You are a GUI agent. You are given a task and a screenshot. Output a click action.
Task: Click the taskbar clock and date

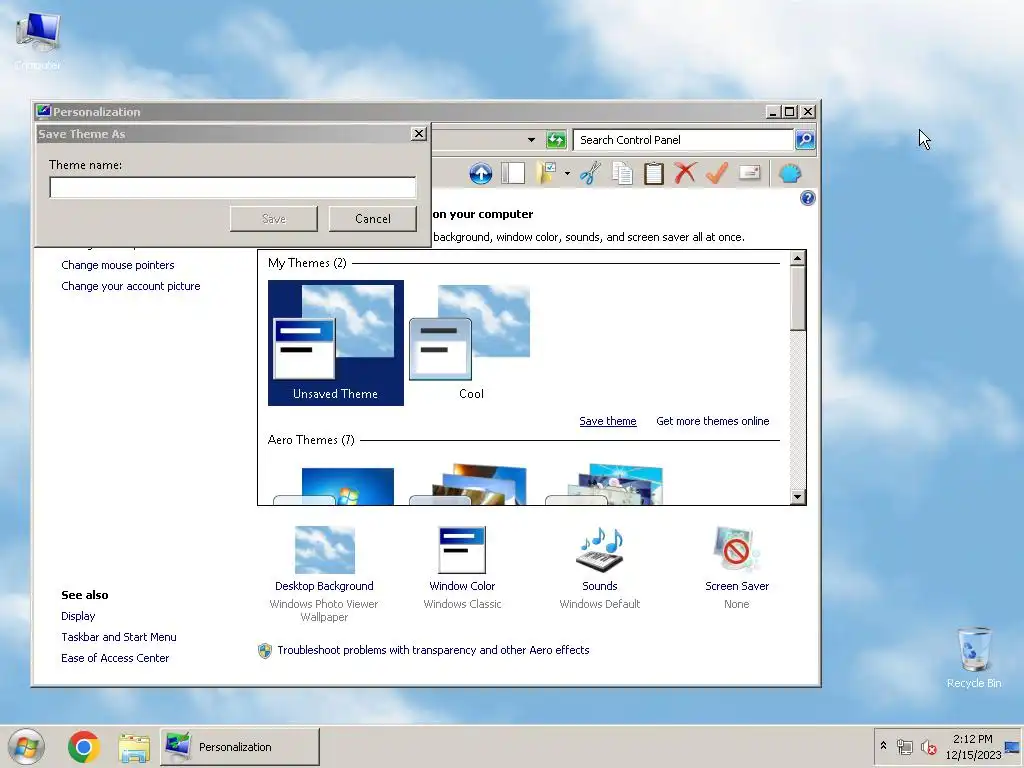tap(972, 746)
